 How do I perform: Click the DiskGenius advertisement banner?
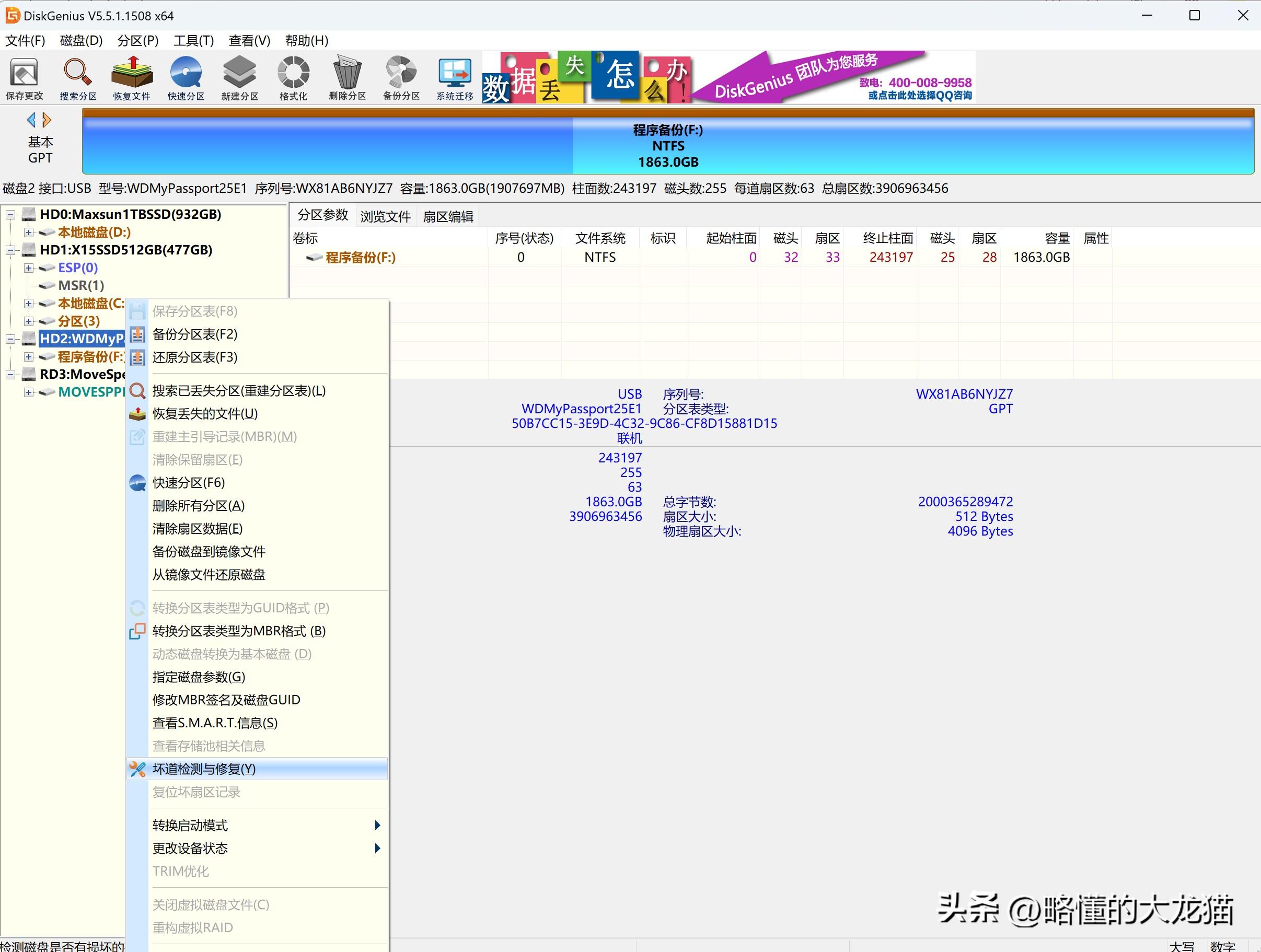[x=728, y=77]
